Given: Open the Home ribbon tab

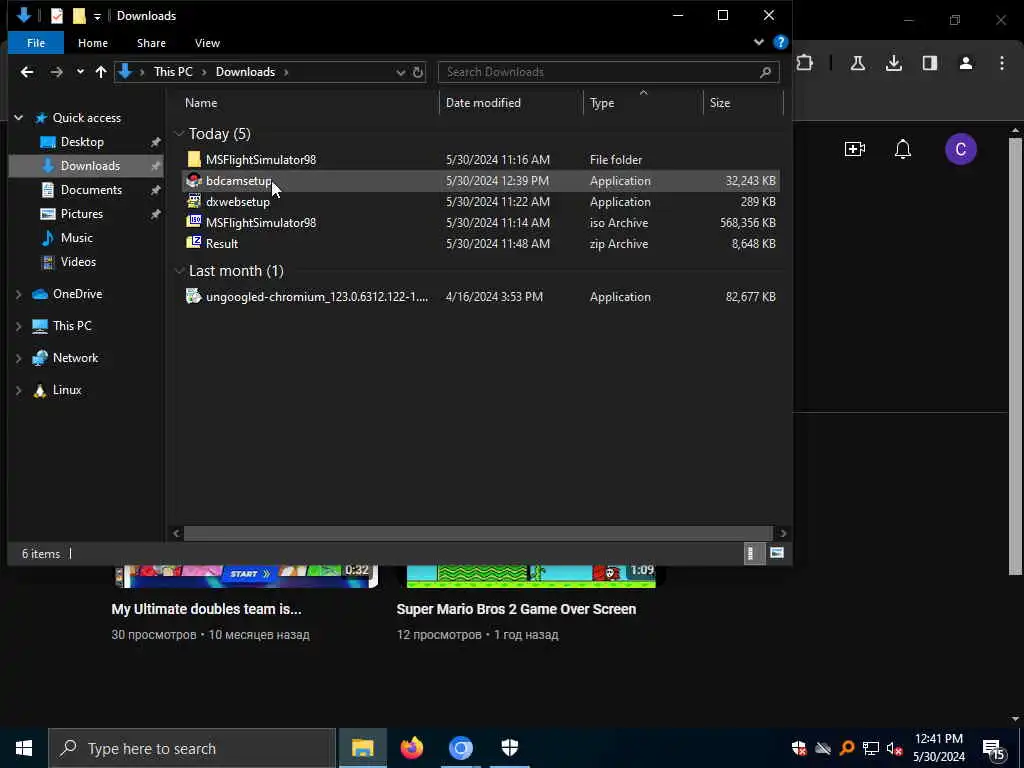Looking at the screenshot, I should [93, 43].
